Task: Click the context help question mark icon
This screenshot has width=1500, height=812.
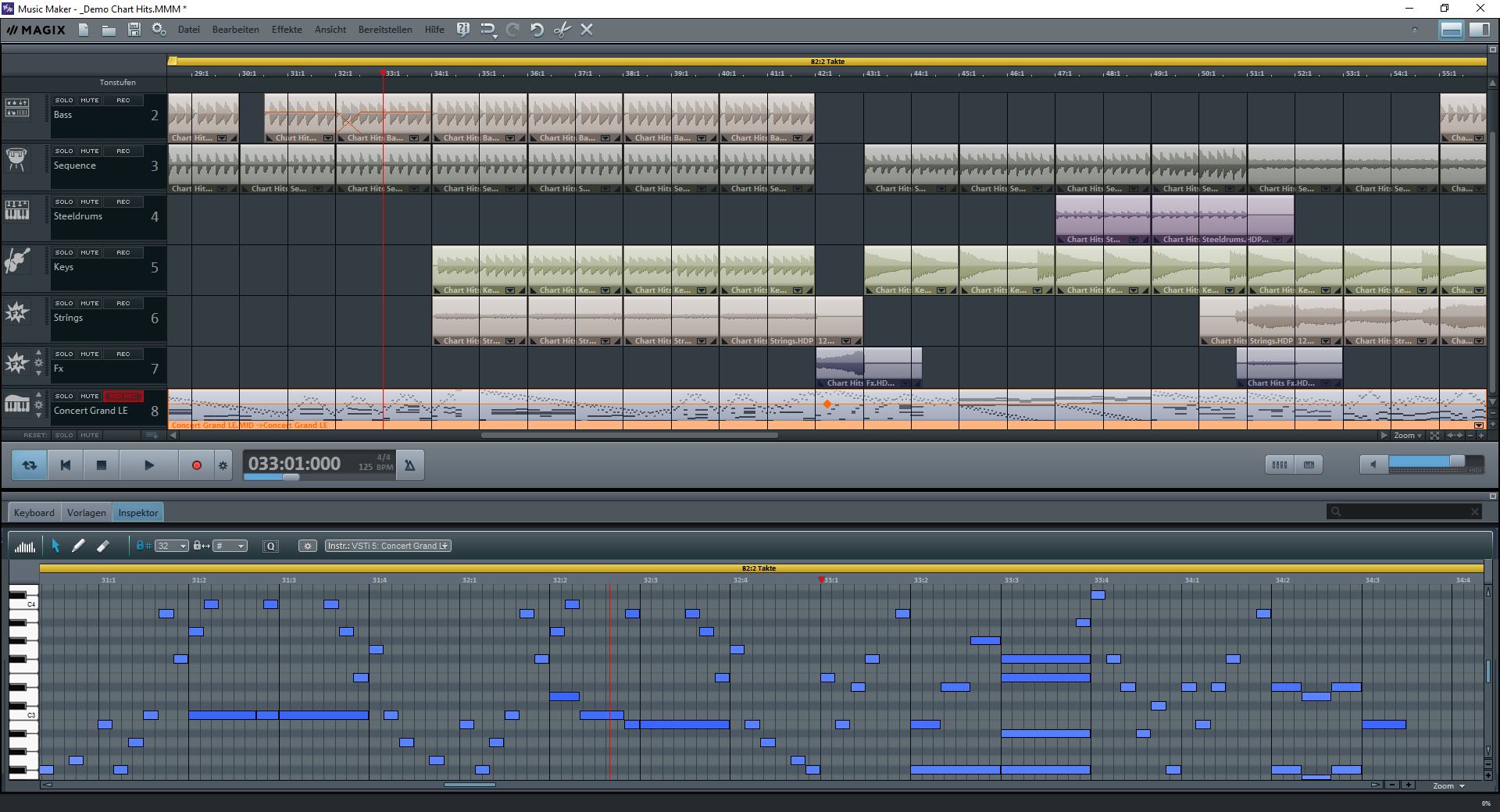Action: [462, 30]
